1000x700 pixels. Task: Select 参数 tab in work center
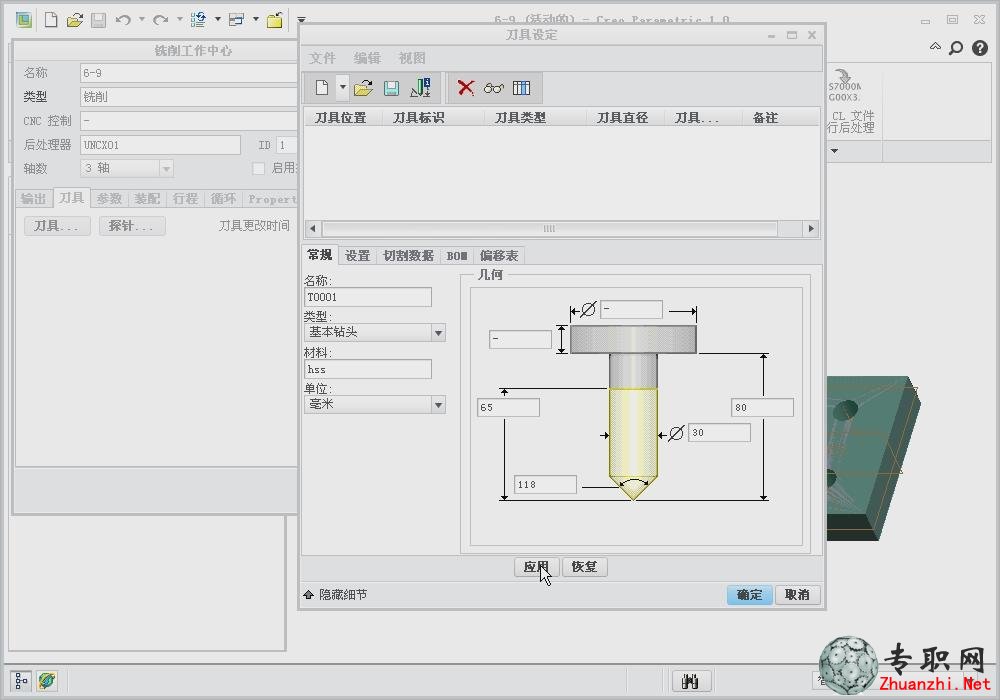[109, 199]
